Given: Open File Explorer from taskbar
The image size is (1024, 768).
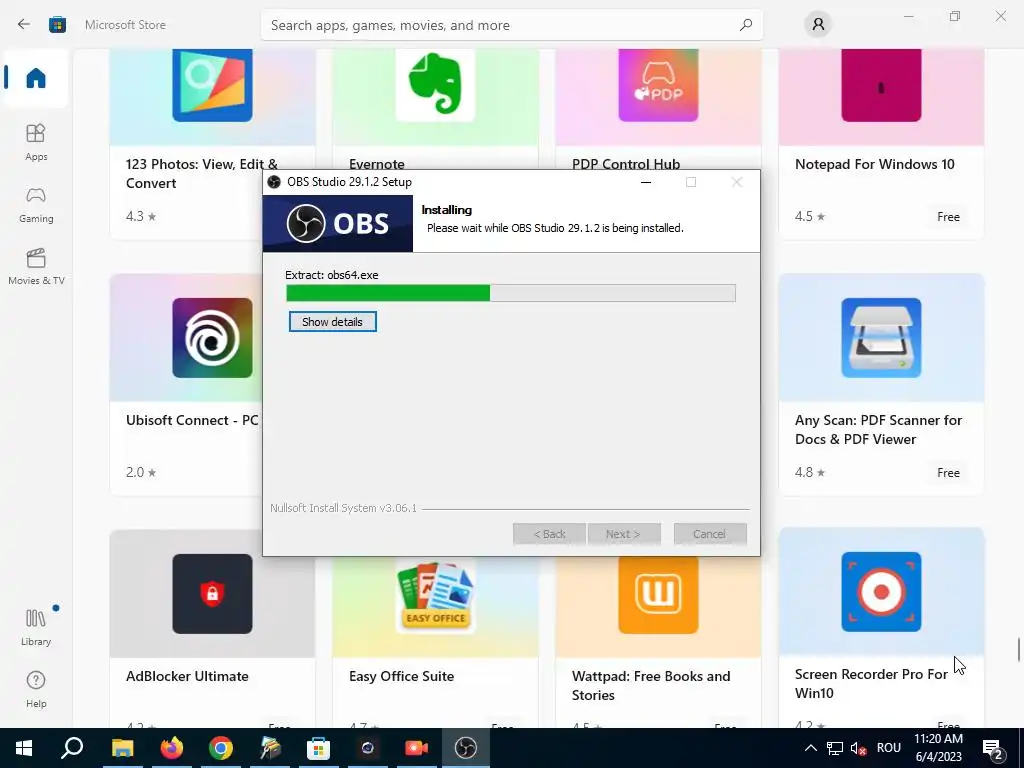Looking at the screenshot, I should click(122, 748).
